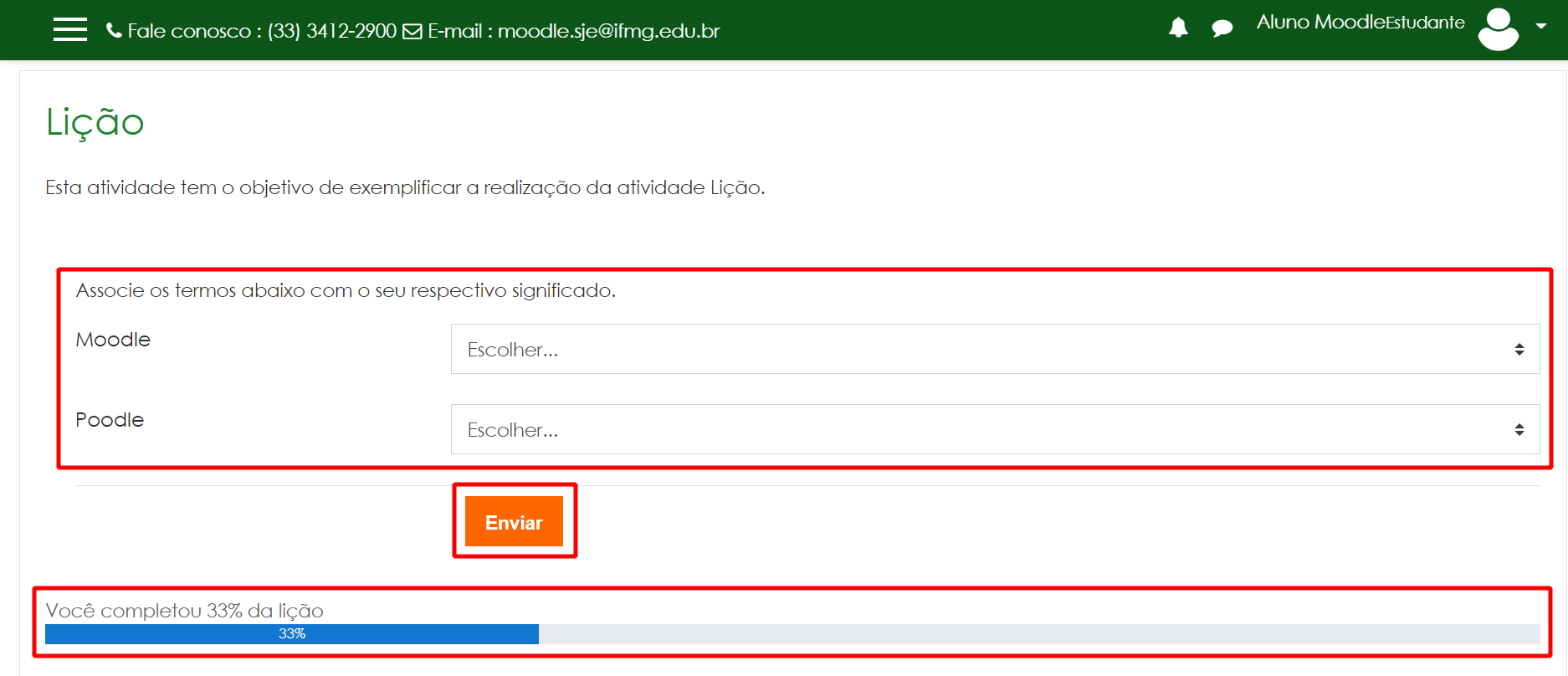Click the 'Você completou 33% da lição' text
The height and width of the screenshot is (676, 1568).
tap(184, 611)
